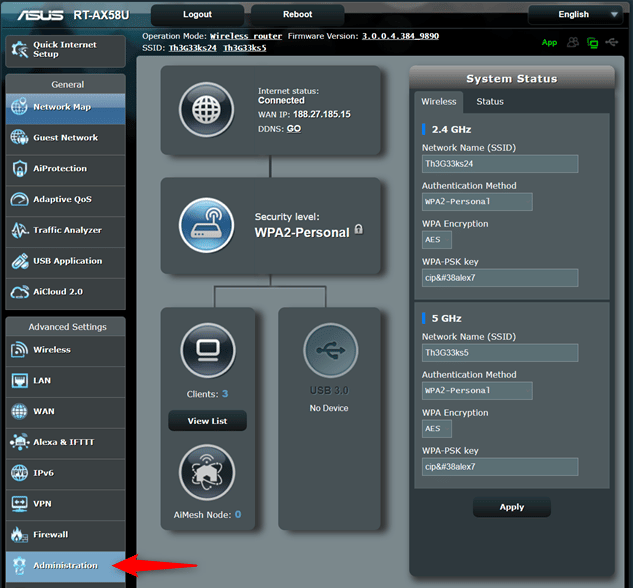Viewport: 633px width, 588px height.
Task: Click the green network clients status icon
Action: coord(593,43)
